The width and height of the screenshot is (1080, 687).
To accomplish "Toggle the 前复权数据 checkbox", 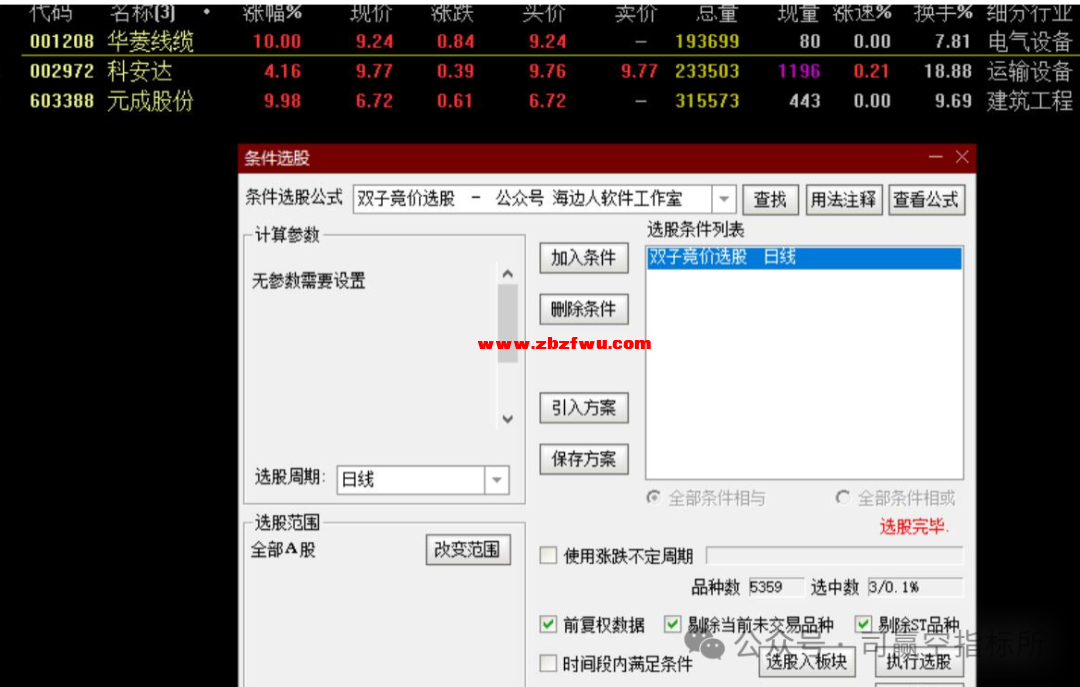I will (x=548, y=624).
